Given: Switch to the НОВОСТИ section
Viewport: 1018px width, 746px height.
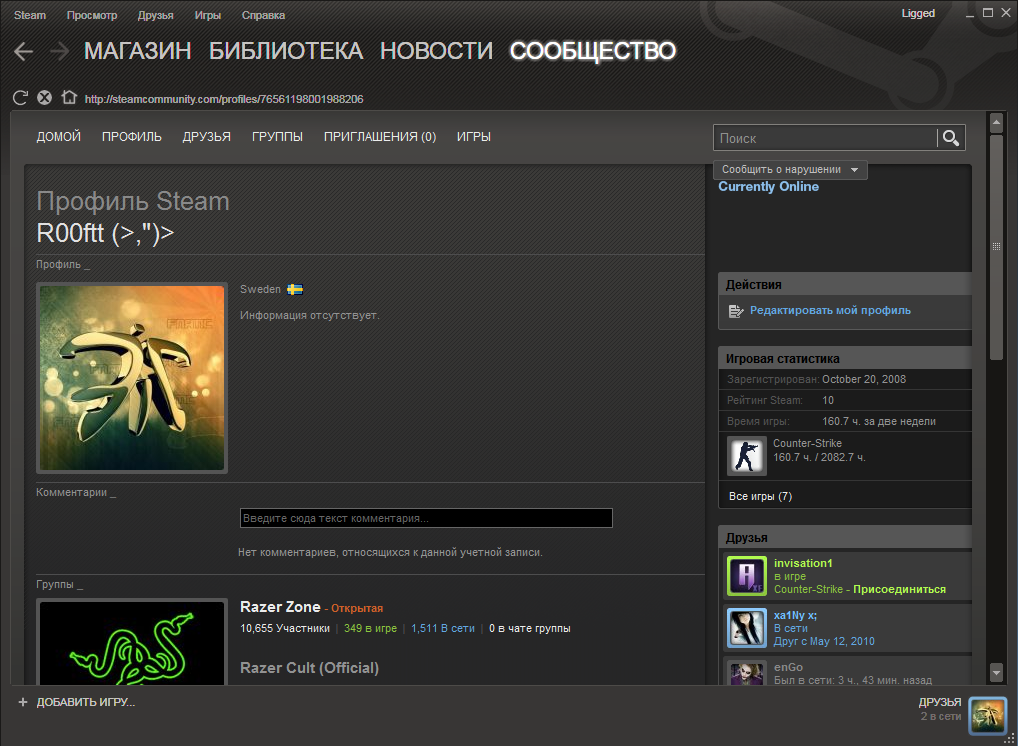Looking at the screenshot, I should (x=436, y=51).
